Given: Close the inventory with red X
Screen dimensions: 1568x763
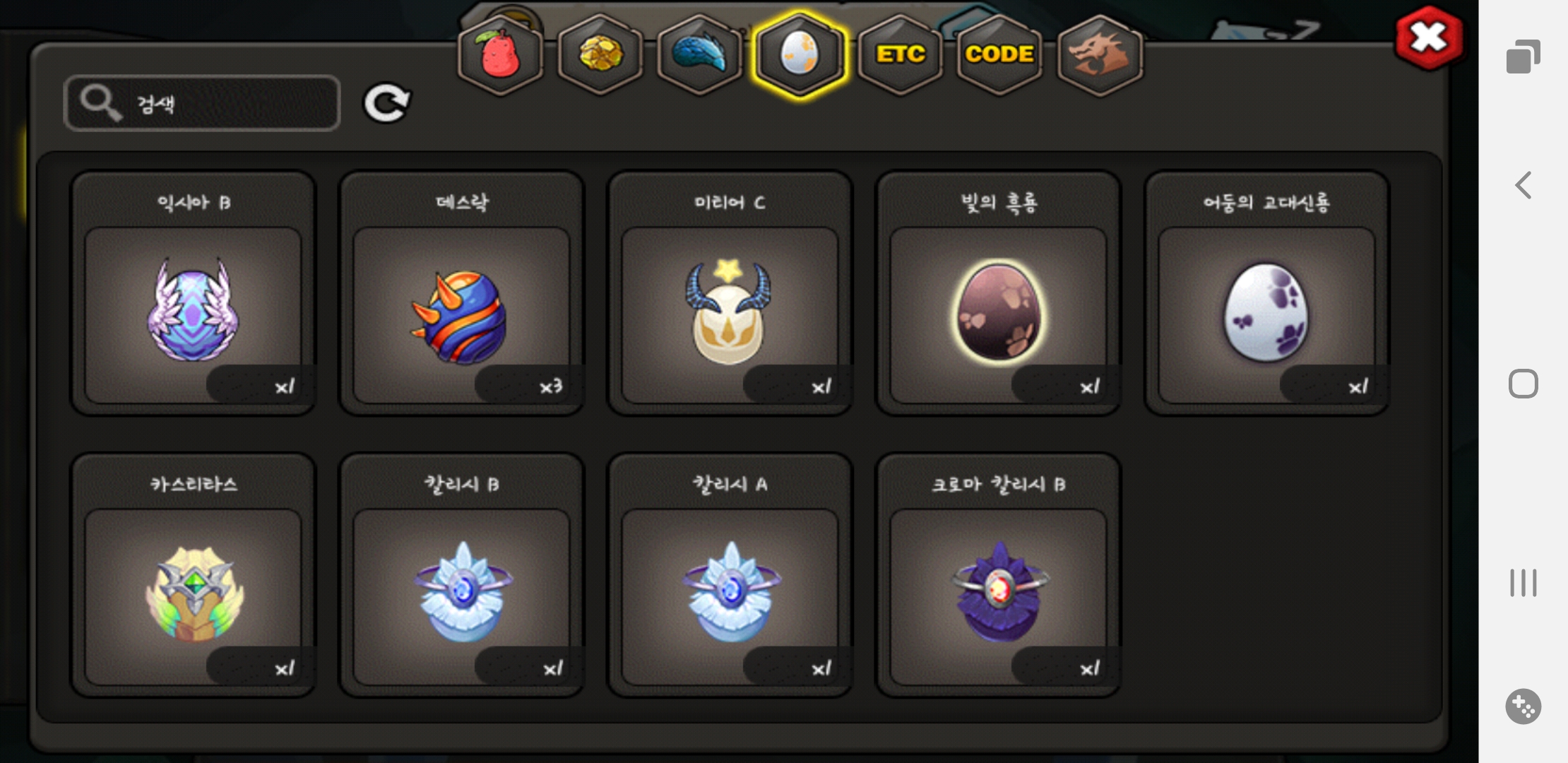Looking at the screenshot, I should 1429,38.
